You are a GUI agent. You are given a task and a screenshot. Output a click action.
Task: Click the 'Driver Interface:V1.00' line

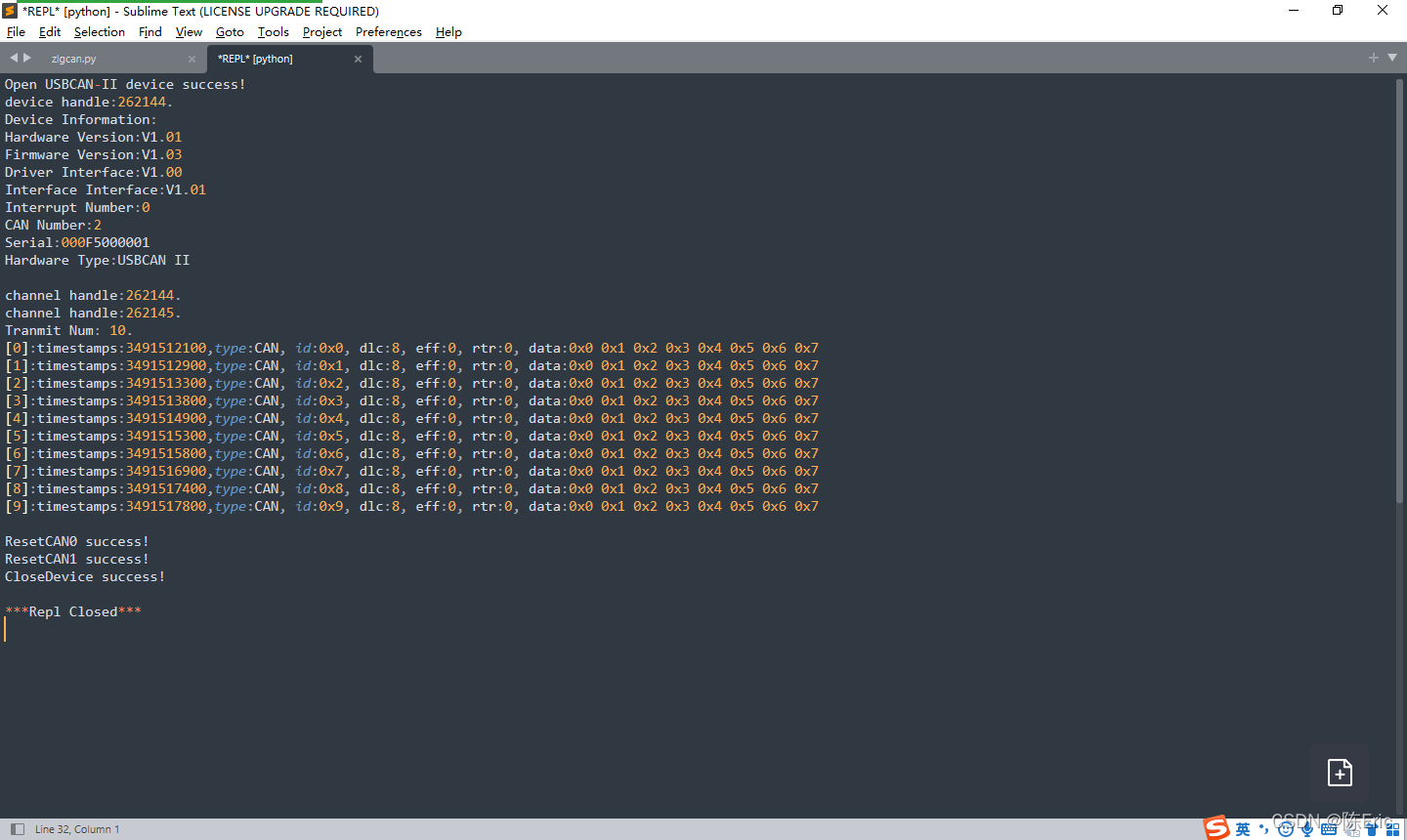click(x=94, y=173)
